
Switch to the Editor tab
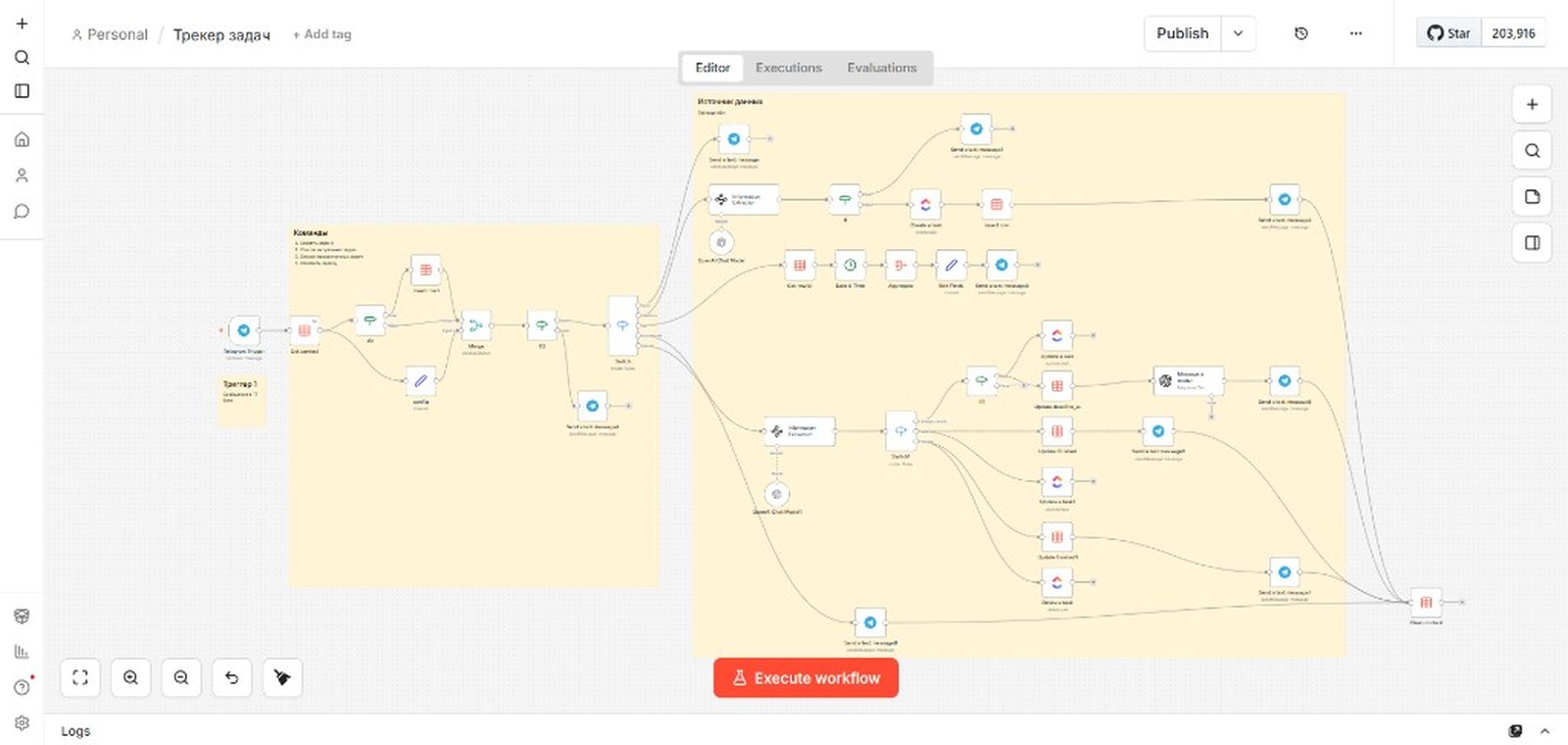712,68
